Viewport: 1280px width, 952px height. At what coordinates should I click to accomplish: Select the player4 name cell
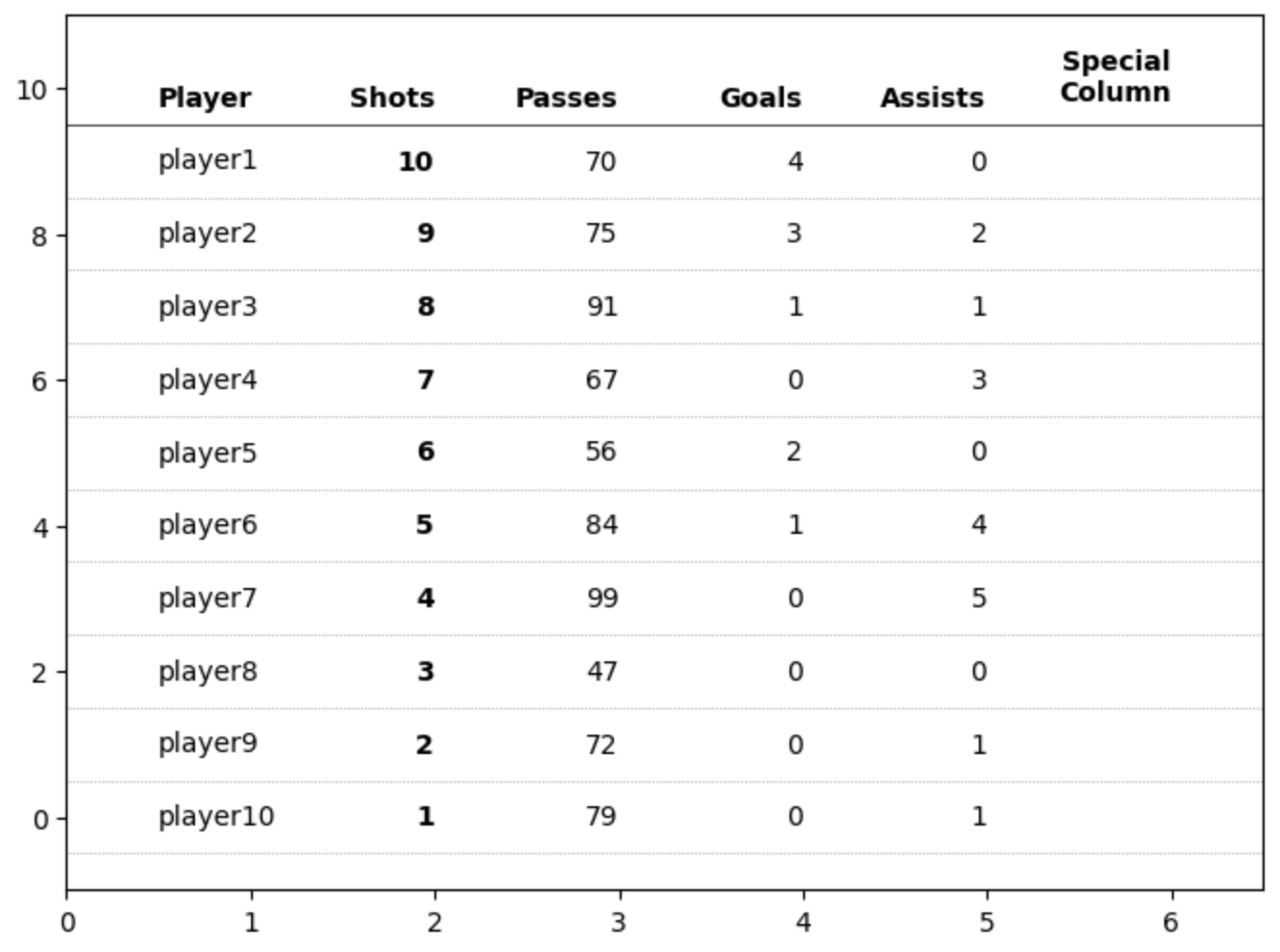point(208,379)
